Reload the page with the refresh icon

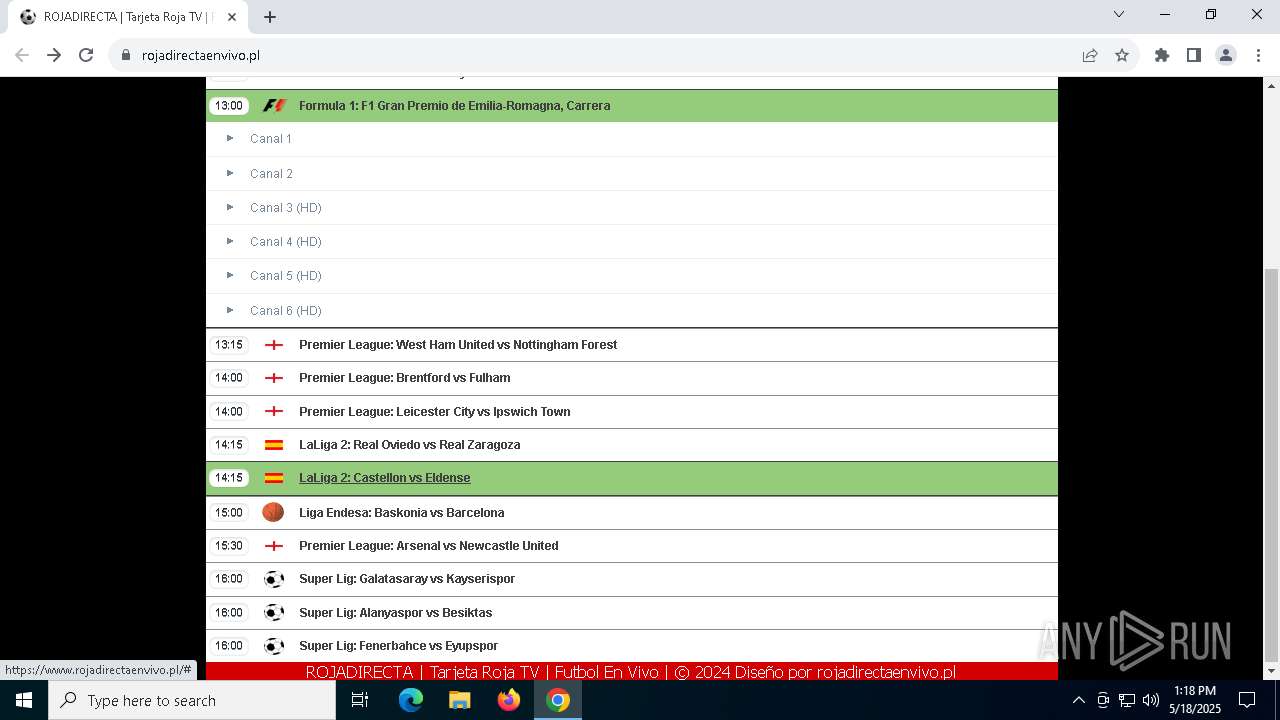(x=86, y=55)
